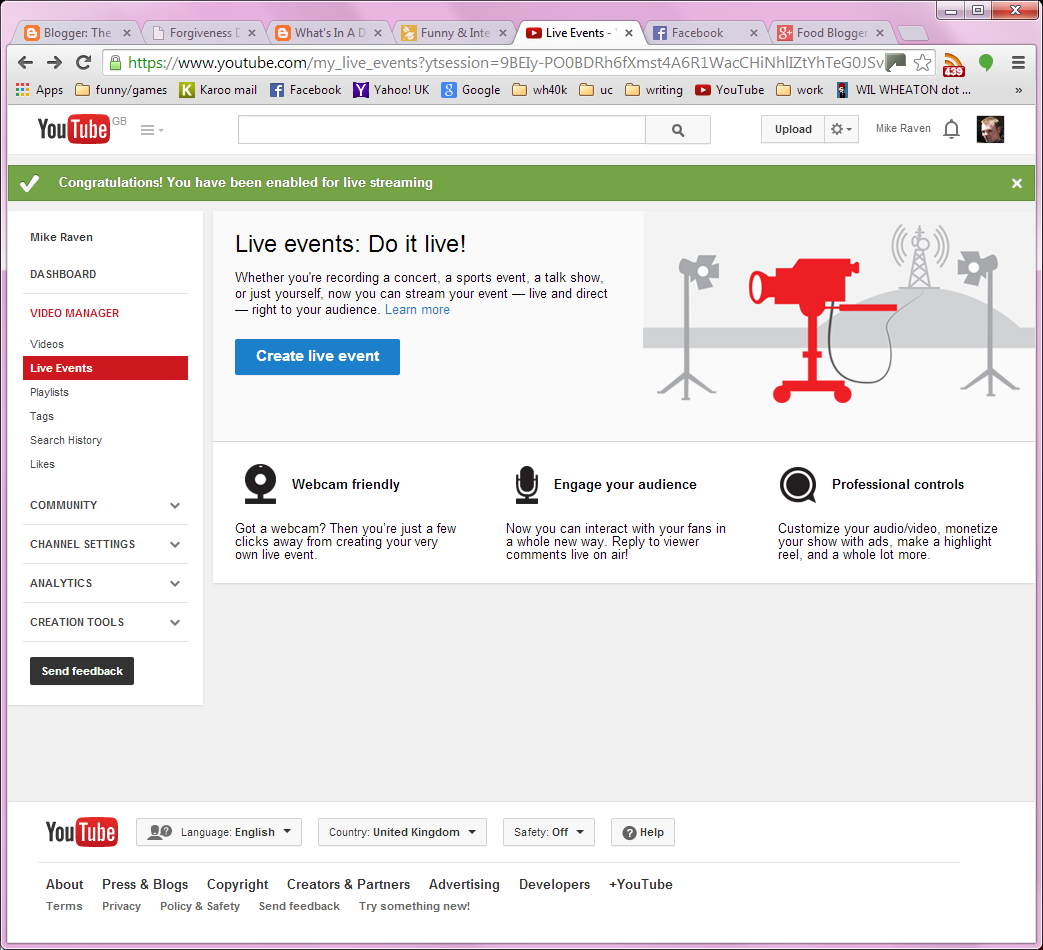Switch to the Forgiveness tab
The height and width of the screenshot is (950, 1043).
[x=203, y=33]
